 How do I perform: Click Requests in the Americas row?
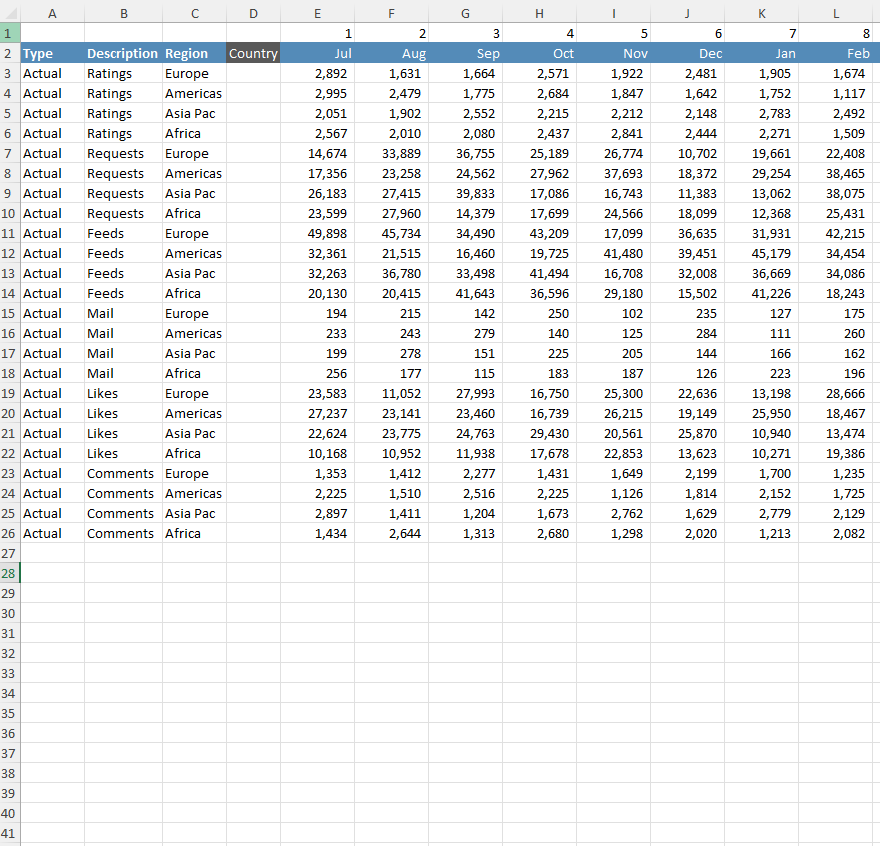coord(123,173)
